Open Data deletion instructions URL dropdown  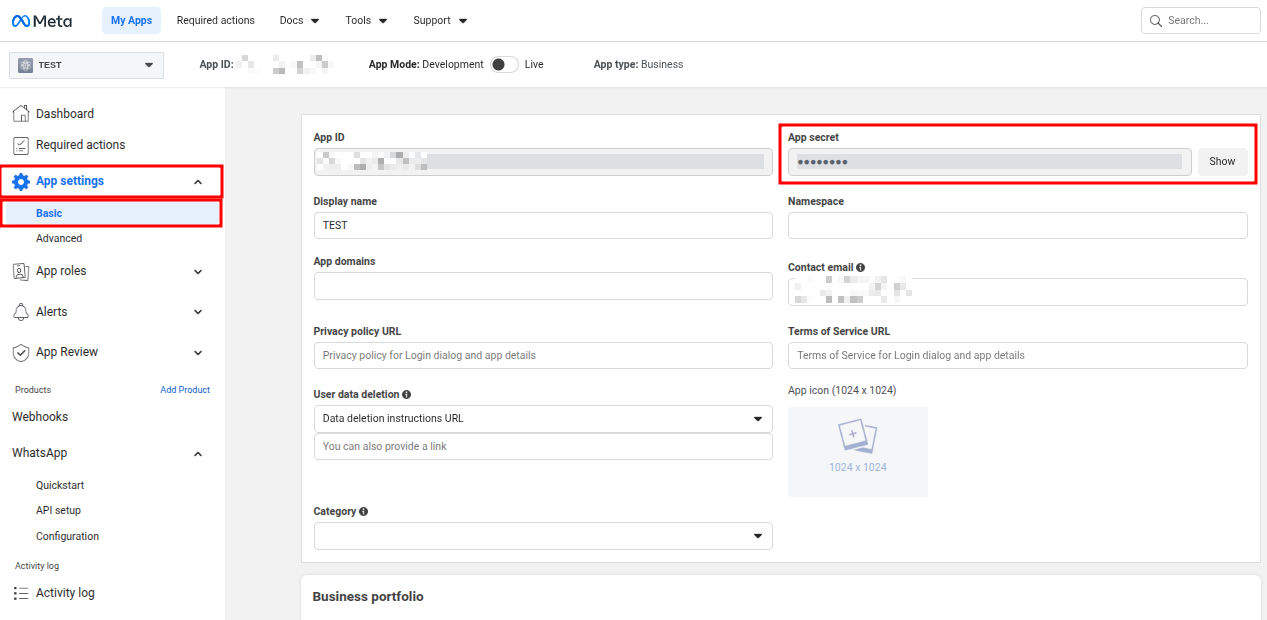tap(543, 418)
